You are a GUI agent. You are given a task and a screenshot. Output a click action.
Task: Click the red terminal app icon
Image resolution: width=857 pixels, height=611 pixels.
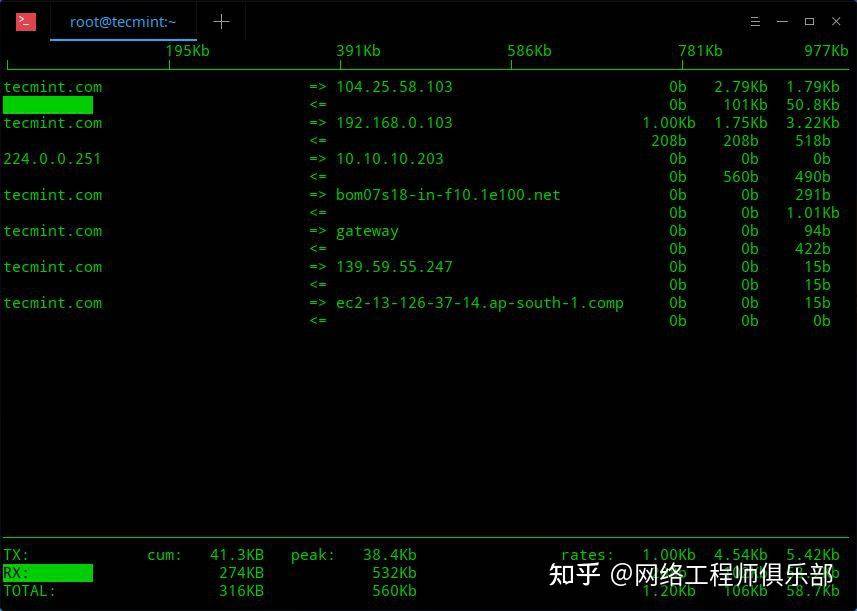pyautogui.click(x=26, y=22)
